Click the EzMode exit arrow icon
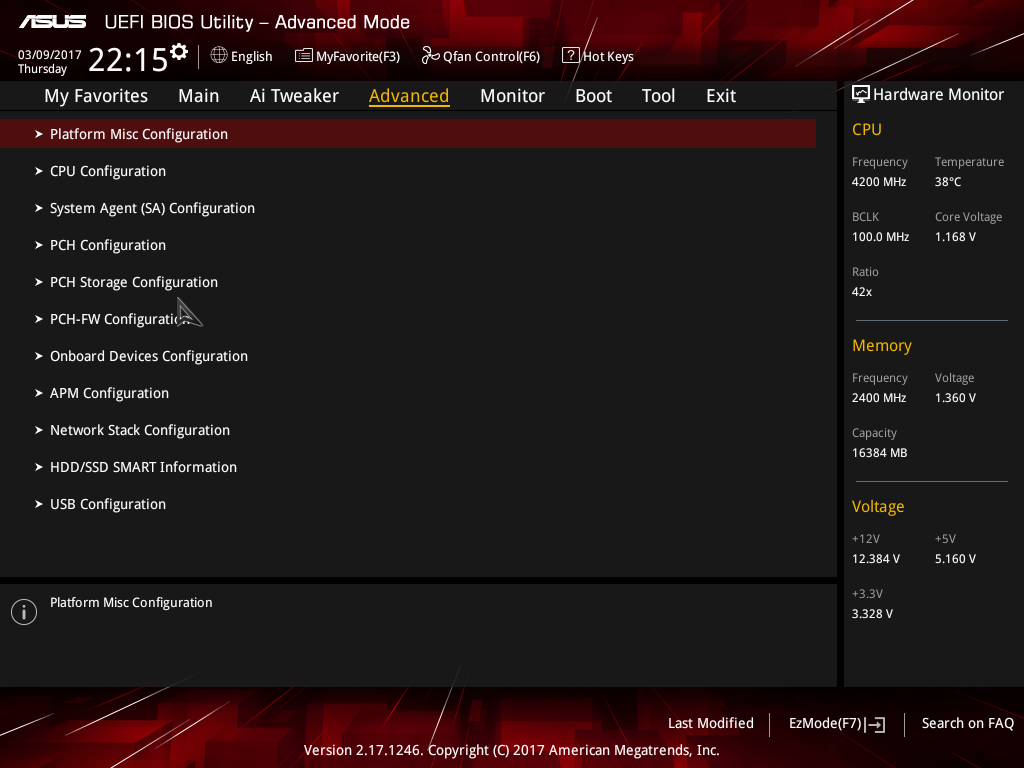Screen dimensions: 1024x768 [876, 724]
